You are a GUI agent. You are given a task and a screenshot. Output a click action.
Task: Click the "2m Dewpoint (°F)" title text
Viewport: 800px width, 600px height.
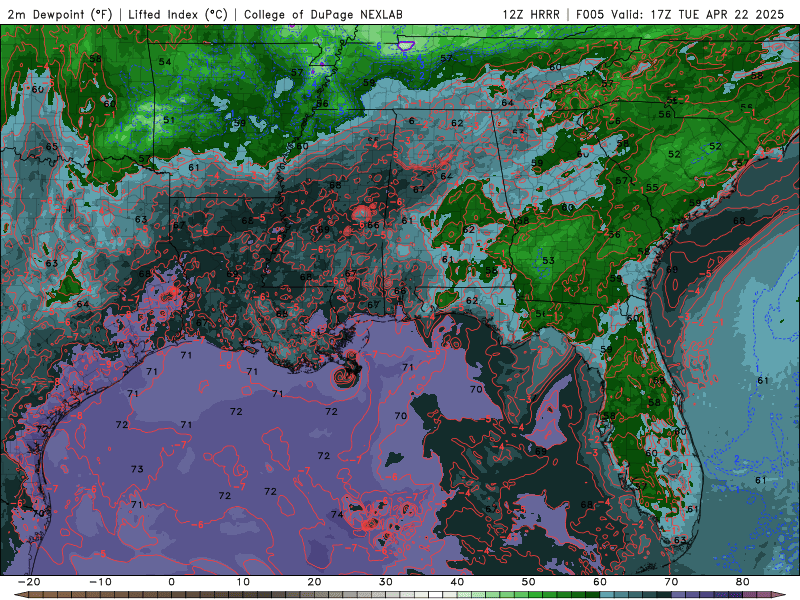coord(60,14)
